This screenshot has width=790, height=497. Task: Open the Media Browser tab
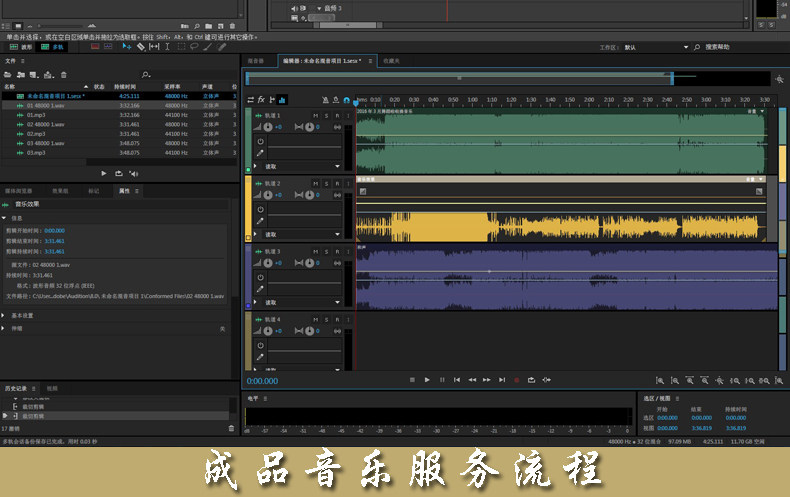coord(19,191)
